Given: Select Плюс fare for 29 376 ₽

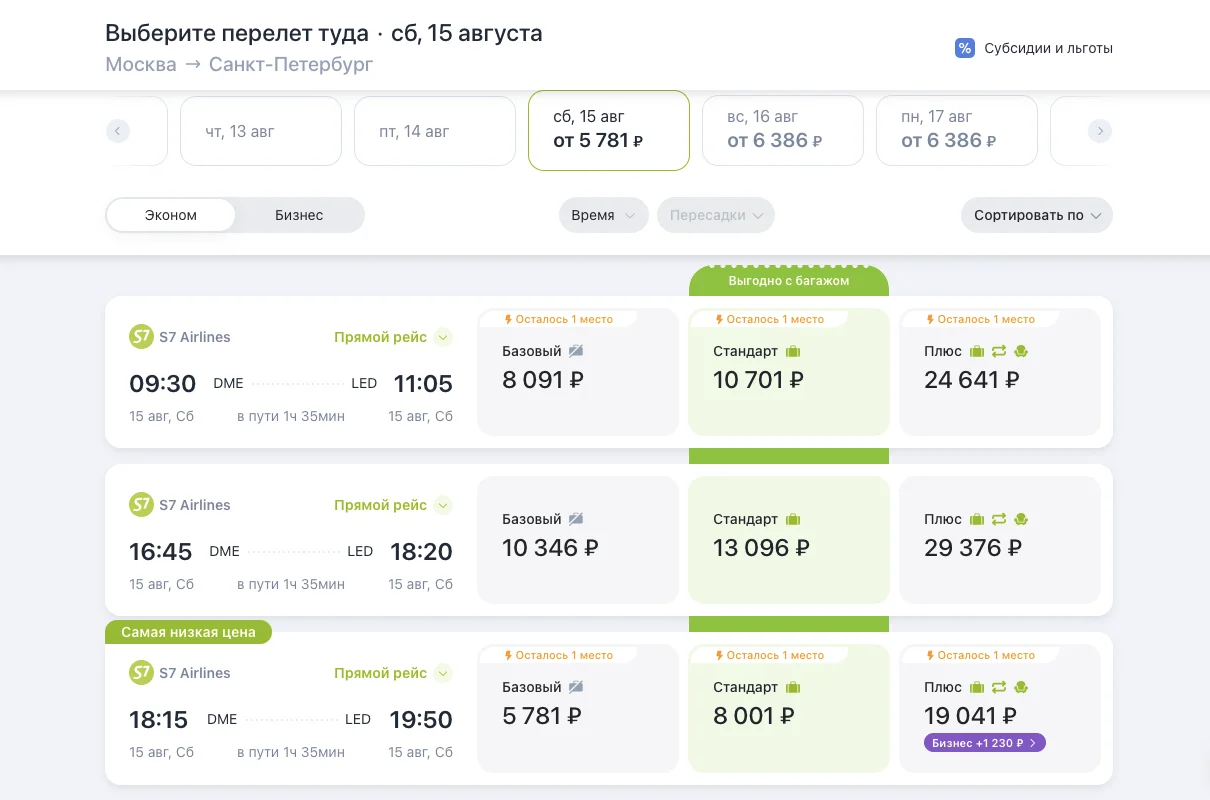Looking at the screenshot, I should coord(1000,540).
